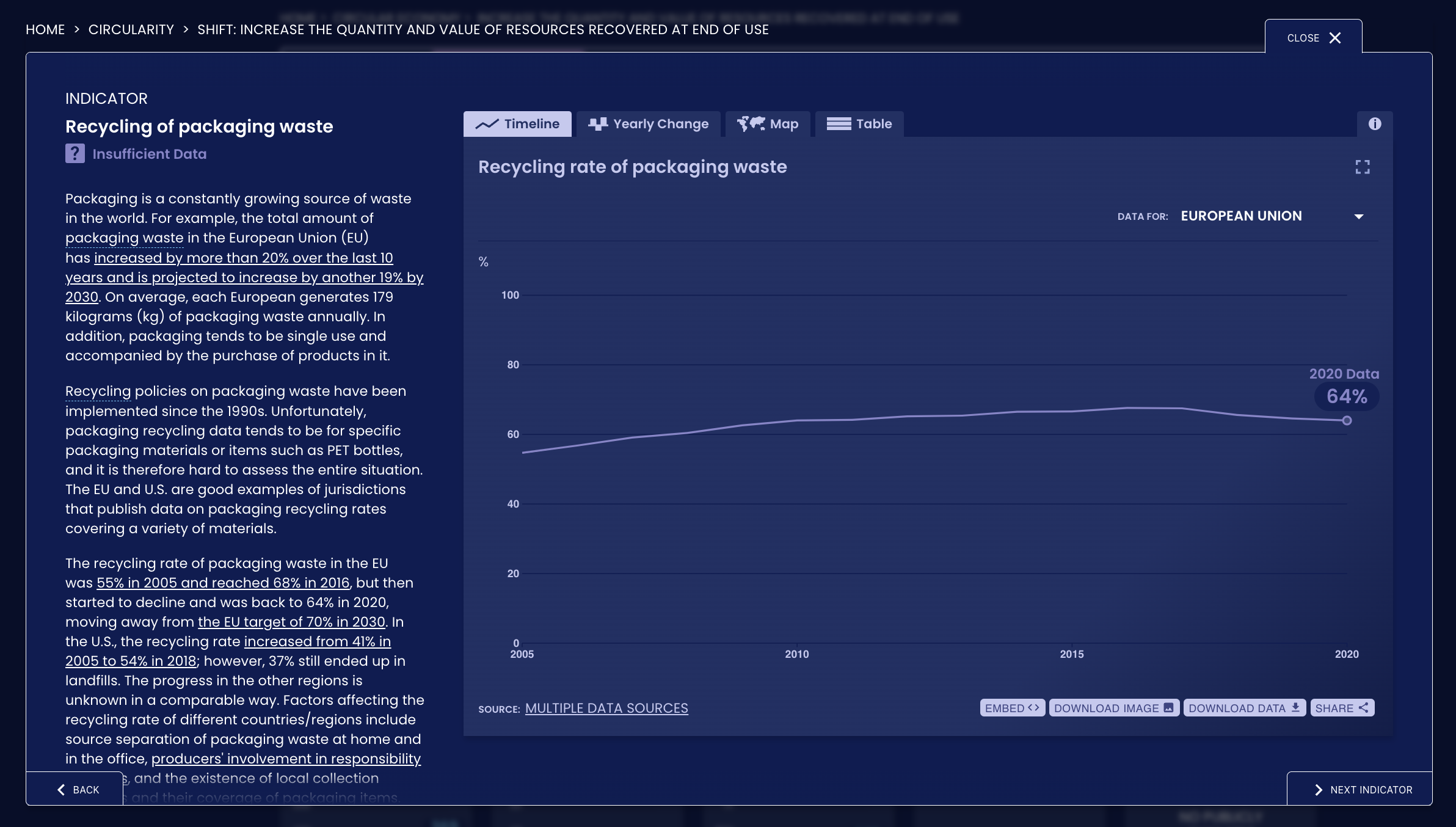The height and width of the screenshot is (827, 1456).
Task: Switch to the Timeline tab
Action: [x=517, y=124]
